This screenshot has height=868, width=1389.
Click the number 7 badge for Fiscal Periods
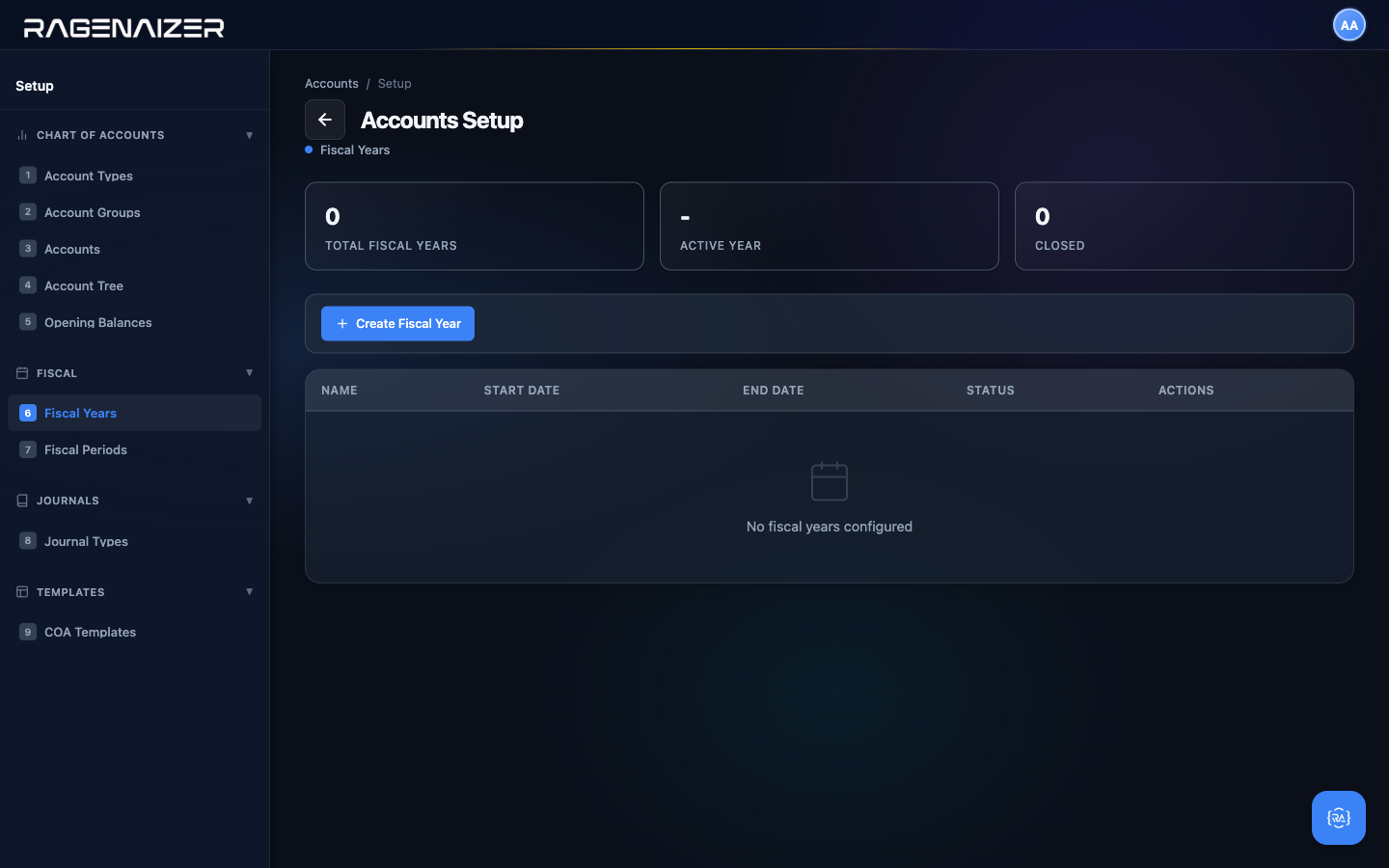pos(28,449)
